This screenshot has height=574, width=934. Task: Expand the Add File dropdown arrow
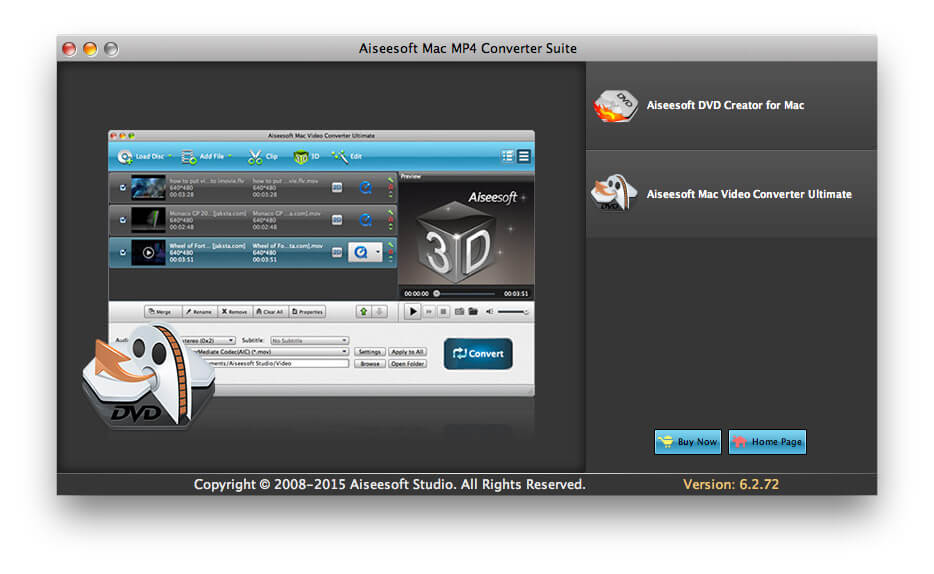pyautogui.click(x=230, y=156)
